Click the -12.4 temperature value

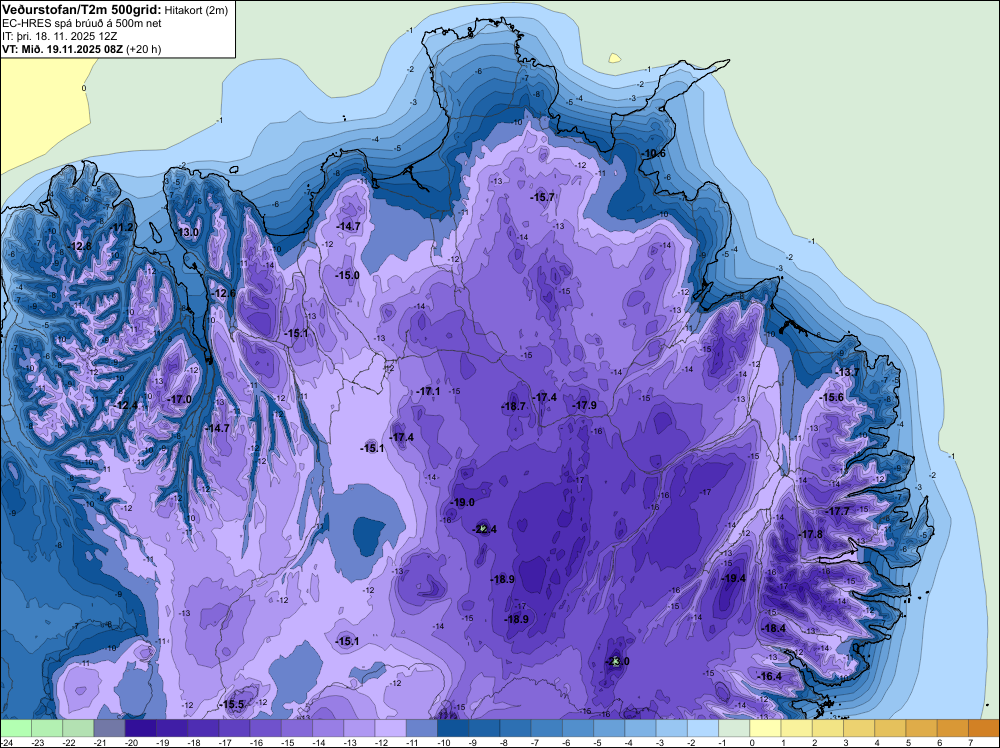pos(126,405)
